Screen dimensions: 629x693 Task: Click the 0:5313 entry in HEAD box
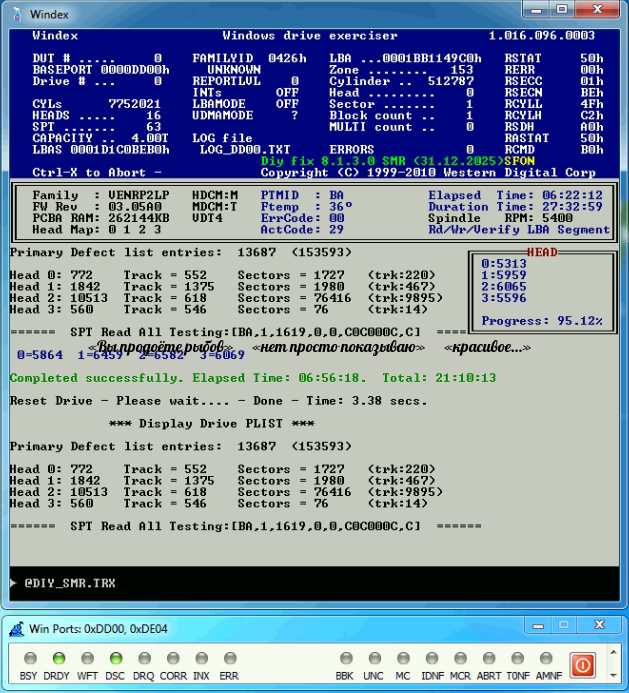tap(504, 264)
